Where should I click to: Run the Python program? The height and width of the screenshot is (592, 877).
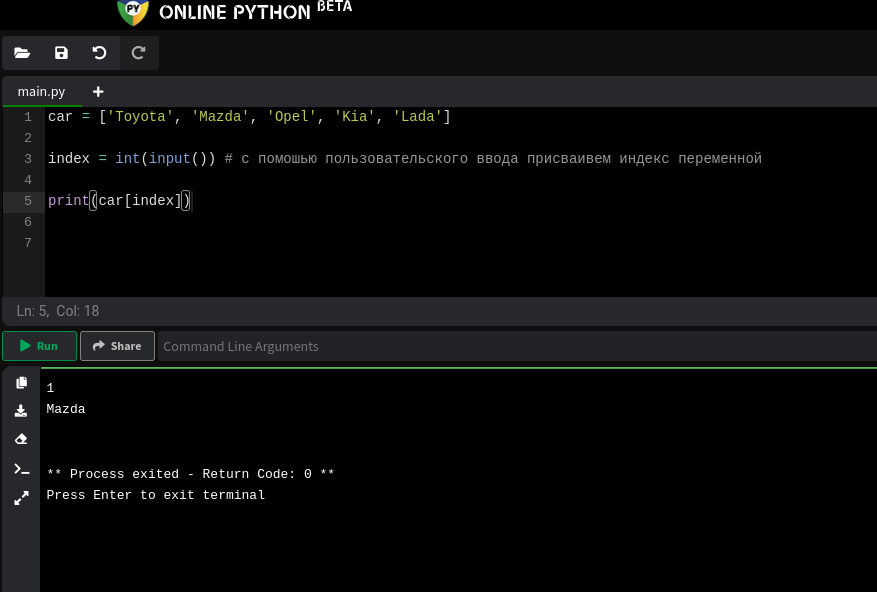click(x=39, y=346)
